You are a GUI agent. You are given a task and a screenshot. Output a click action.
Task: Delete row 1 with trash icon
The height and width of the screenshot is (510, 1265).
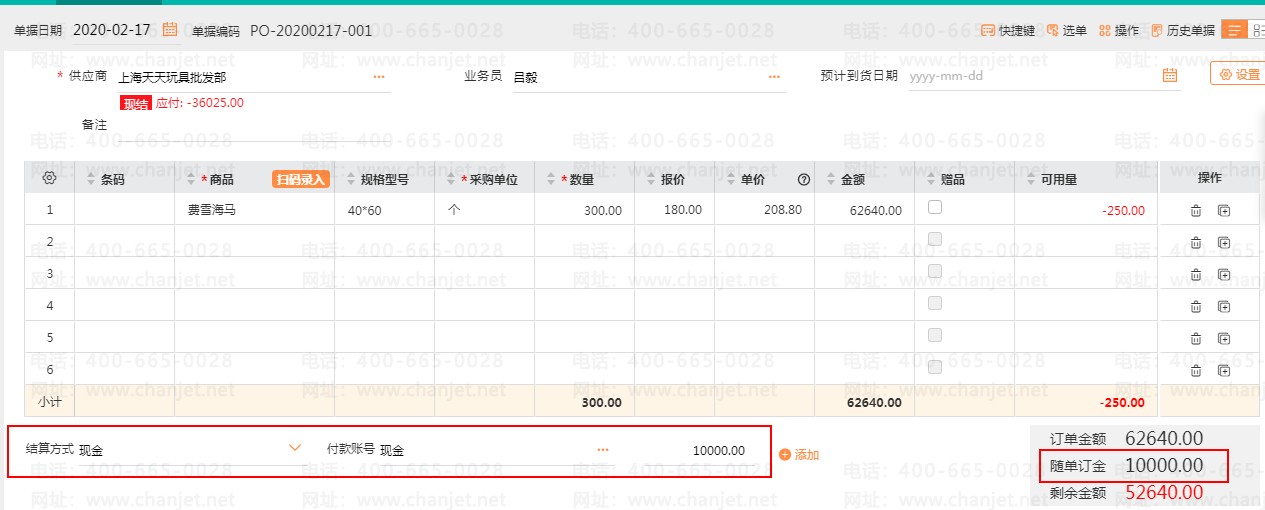1195,210
